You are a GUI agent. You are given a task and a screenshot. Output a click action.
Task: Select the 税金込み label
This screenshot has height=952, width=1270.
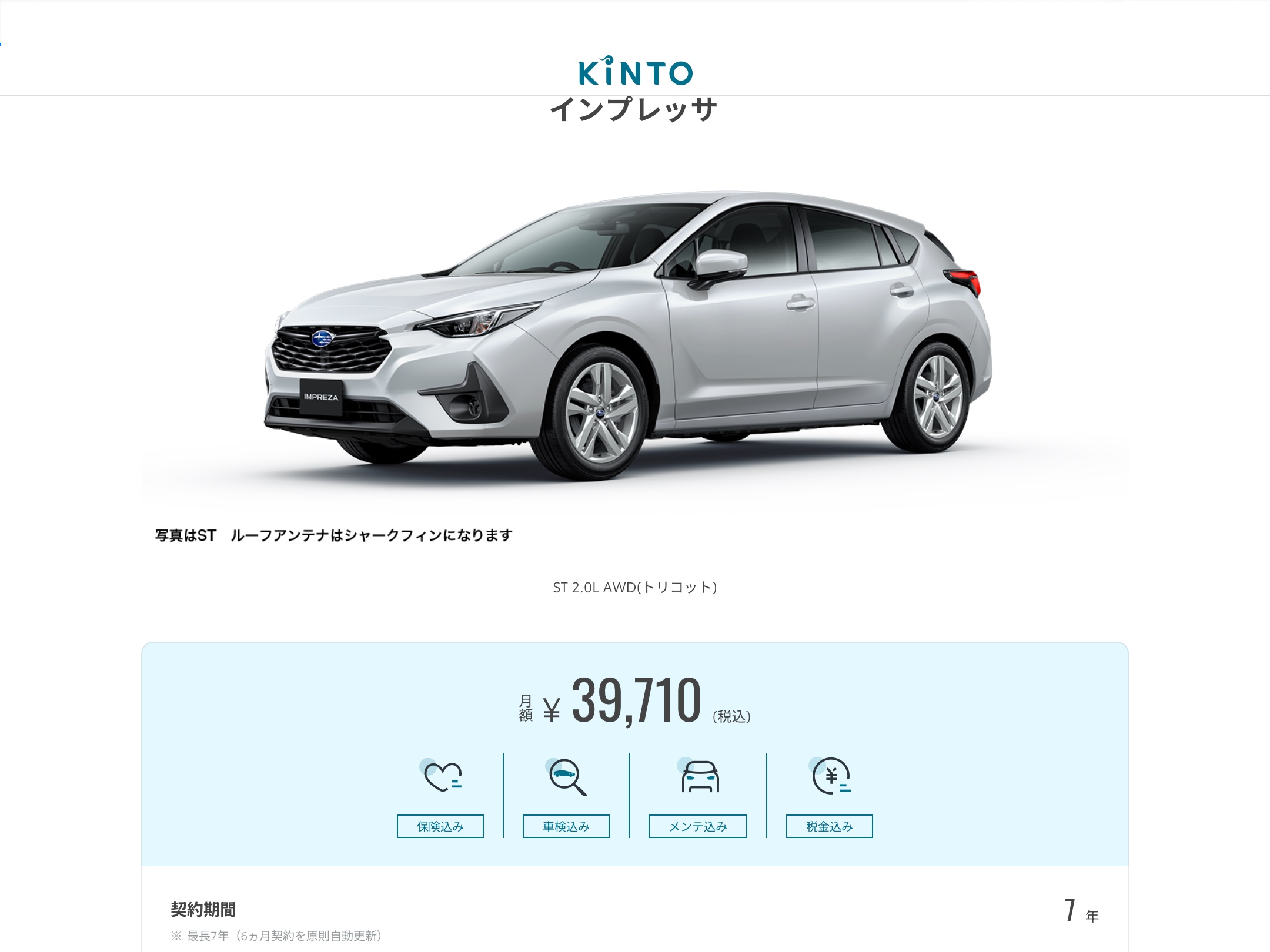coord(830,826)
